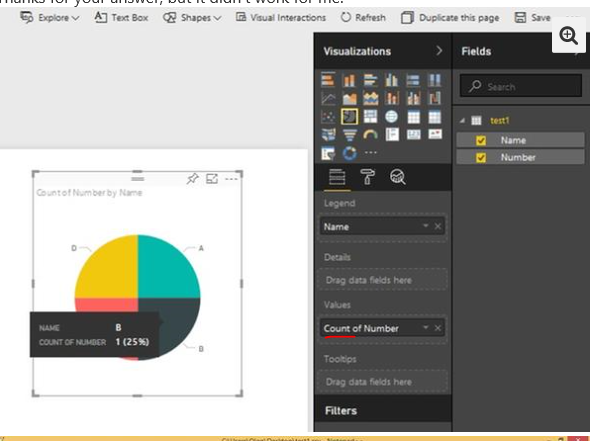This screenshot has height=441, width=597.
Task: Open more visualizations ellipsis
Action: pyautogui.click(x=370, y=152)
